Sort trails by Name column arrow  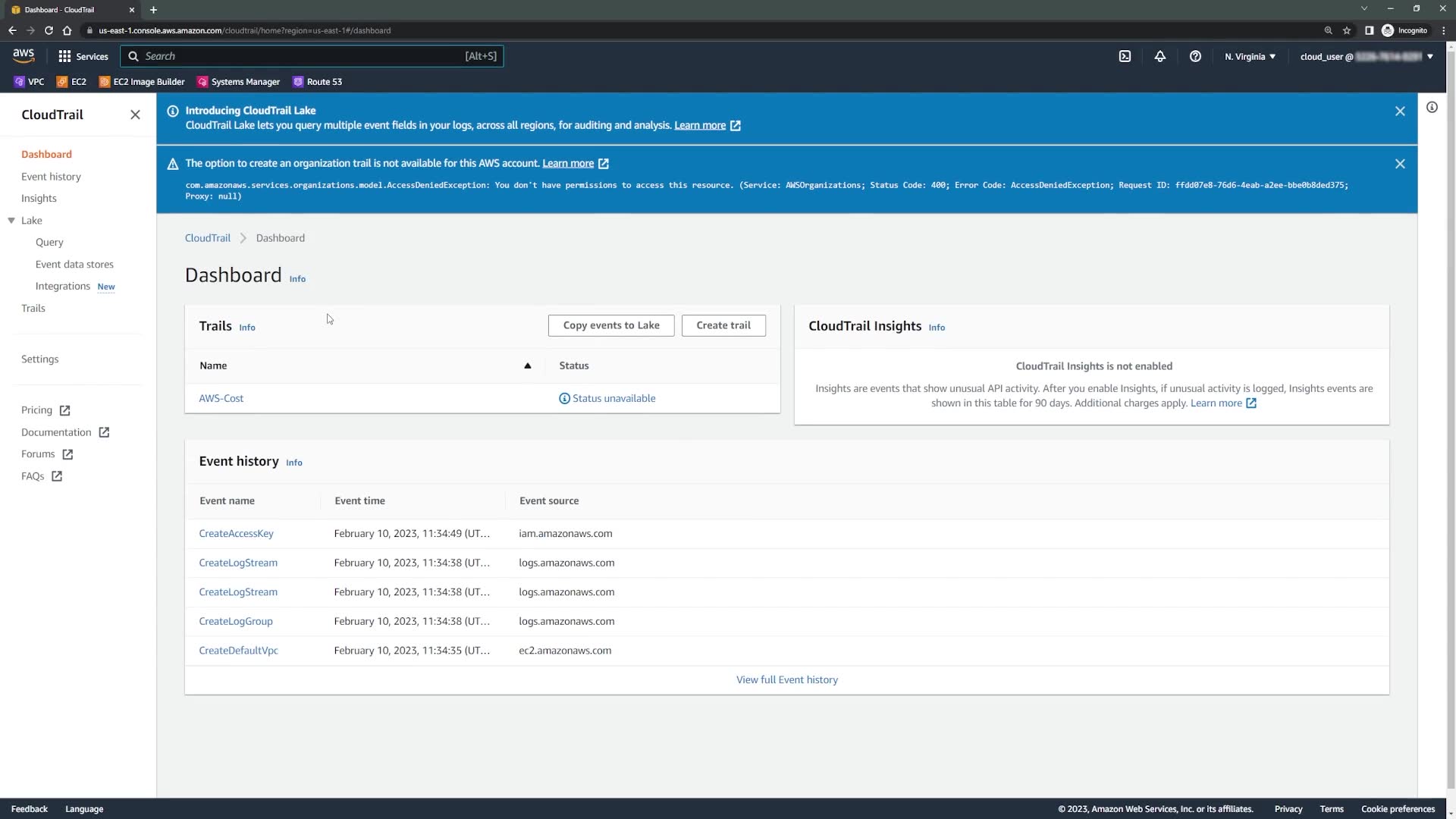(x=528, y=366)
